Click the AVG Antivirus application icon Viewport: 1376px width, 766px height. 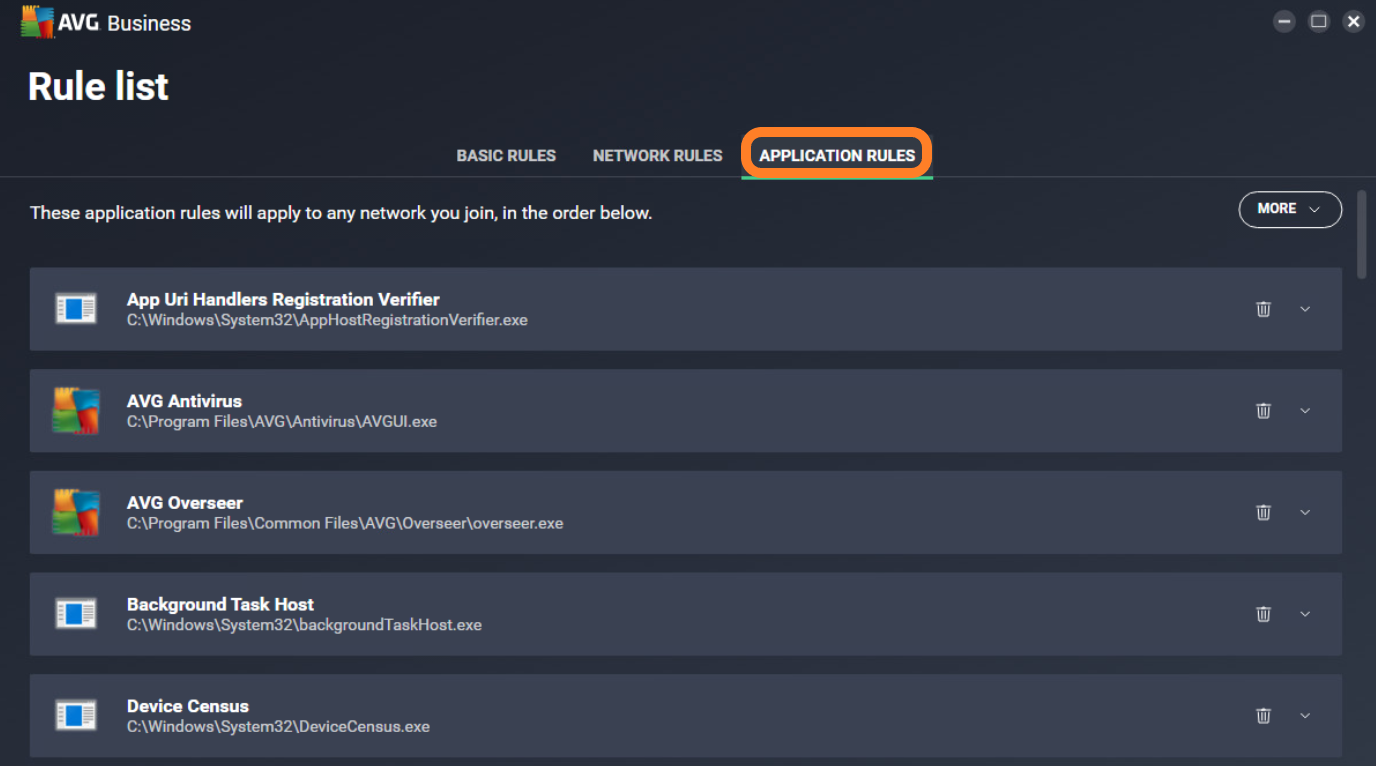click(x=76, y=411)
